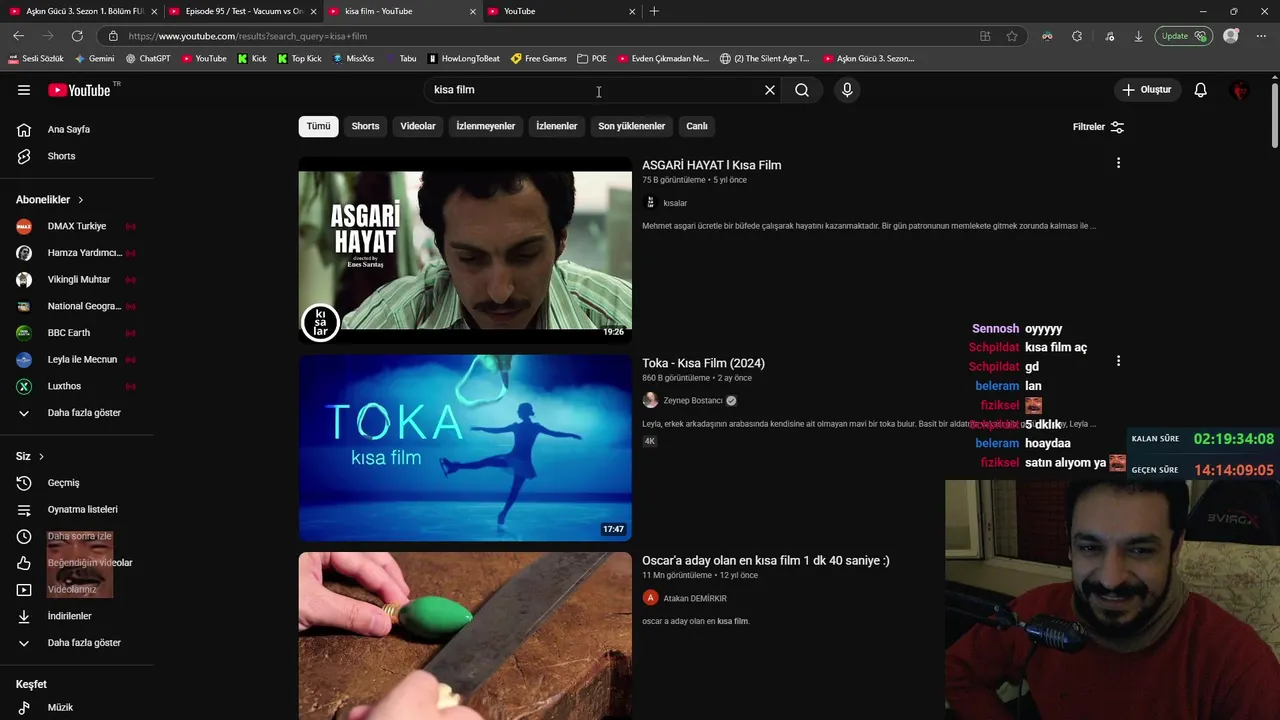Open more options for the Toka video
The image size is (1280, 720).
(1118, 361)
